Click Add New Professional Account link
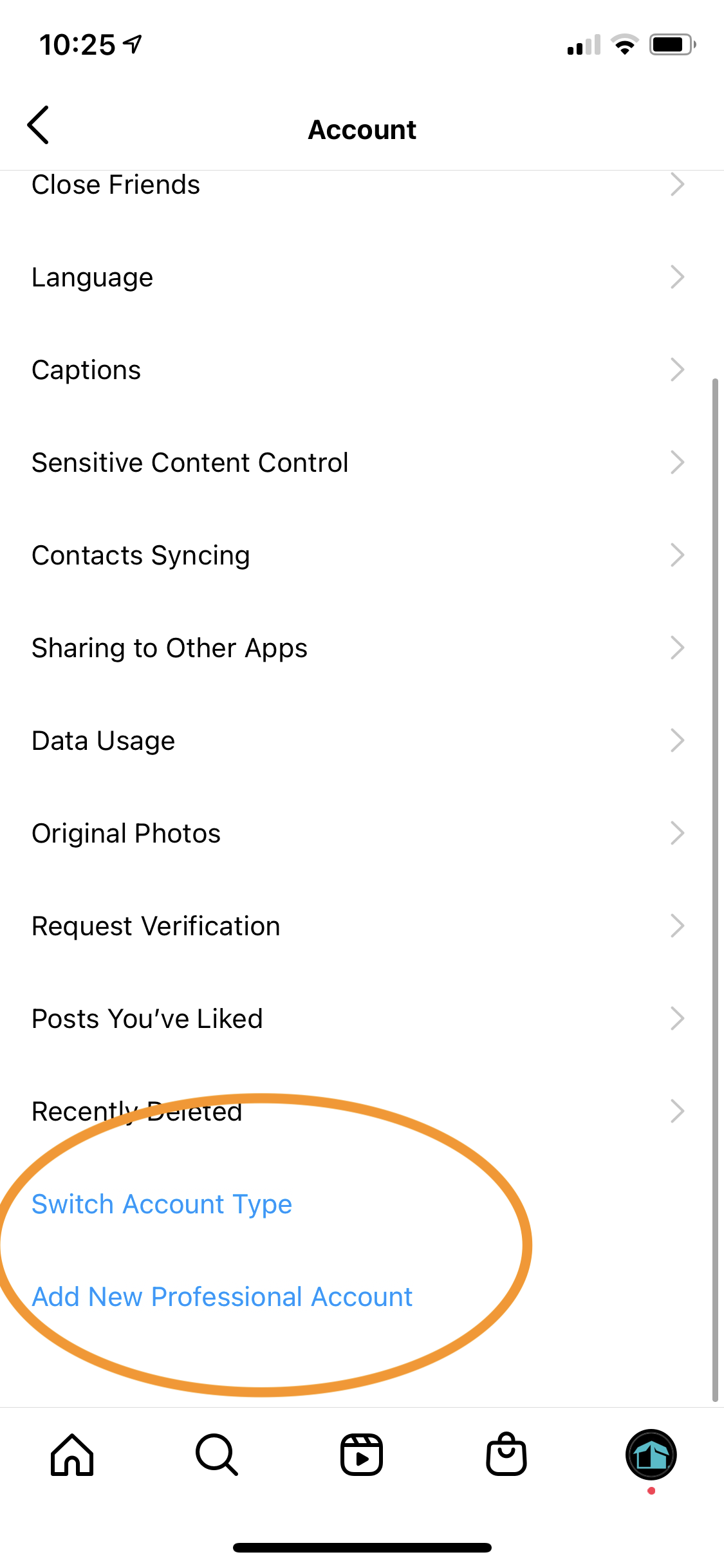This screenshot has height=1568, width=724. pyautogui.click(x=222, y=1297)
